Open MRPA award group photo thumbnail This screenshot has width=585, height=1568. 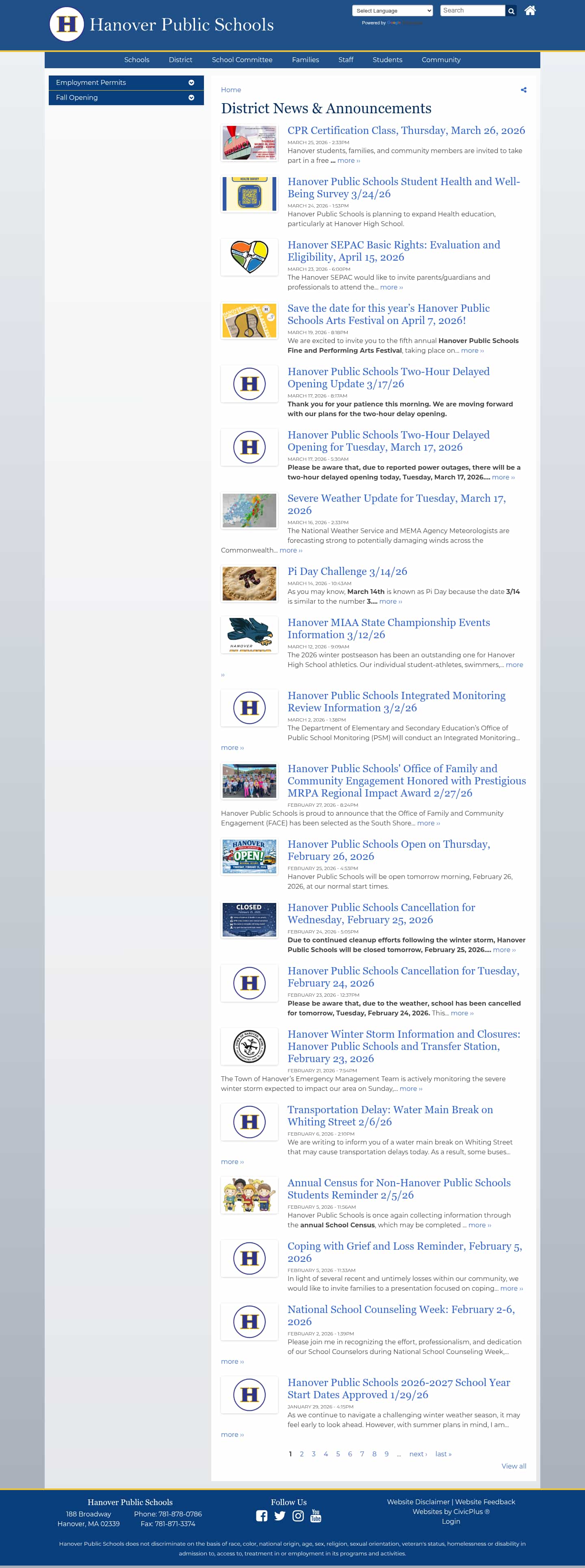coord(249,781)
